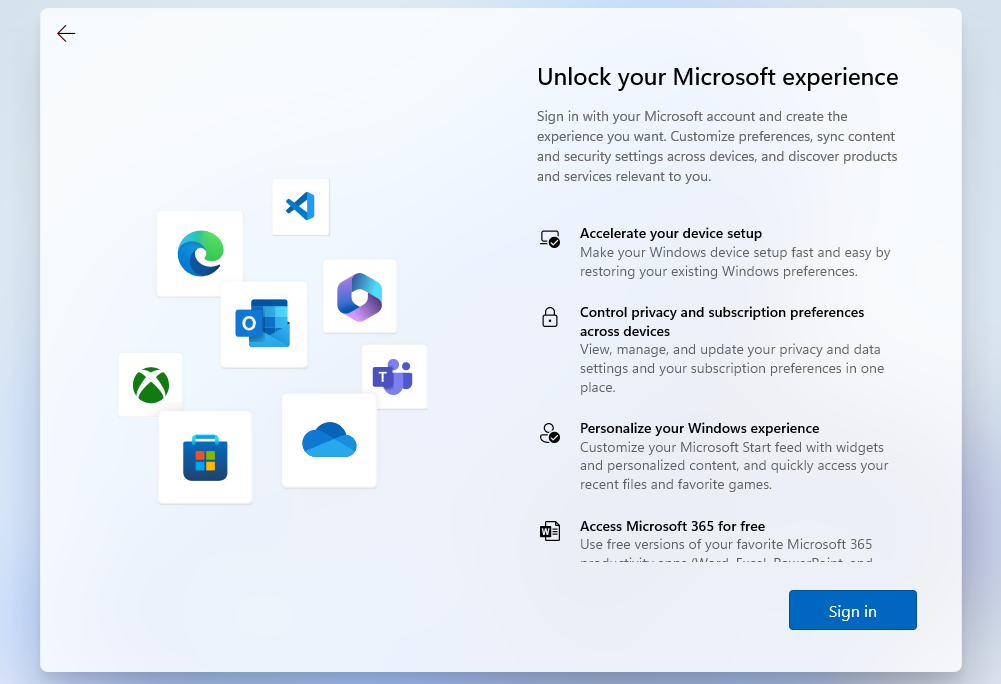Image resolution: width=1001 pixels, height=684 pixels.
Task: Click 'Customize your Microsoft Start feed' description
Action: pyautogui.click(x=734, y=466)
